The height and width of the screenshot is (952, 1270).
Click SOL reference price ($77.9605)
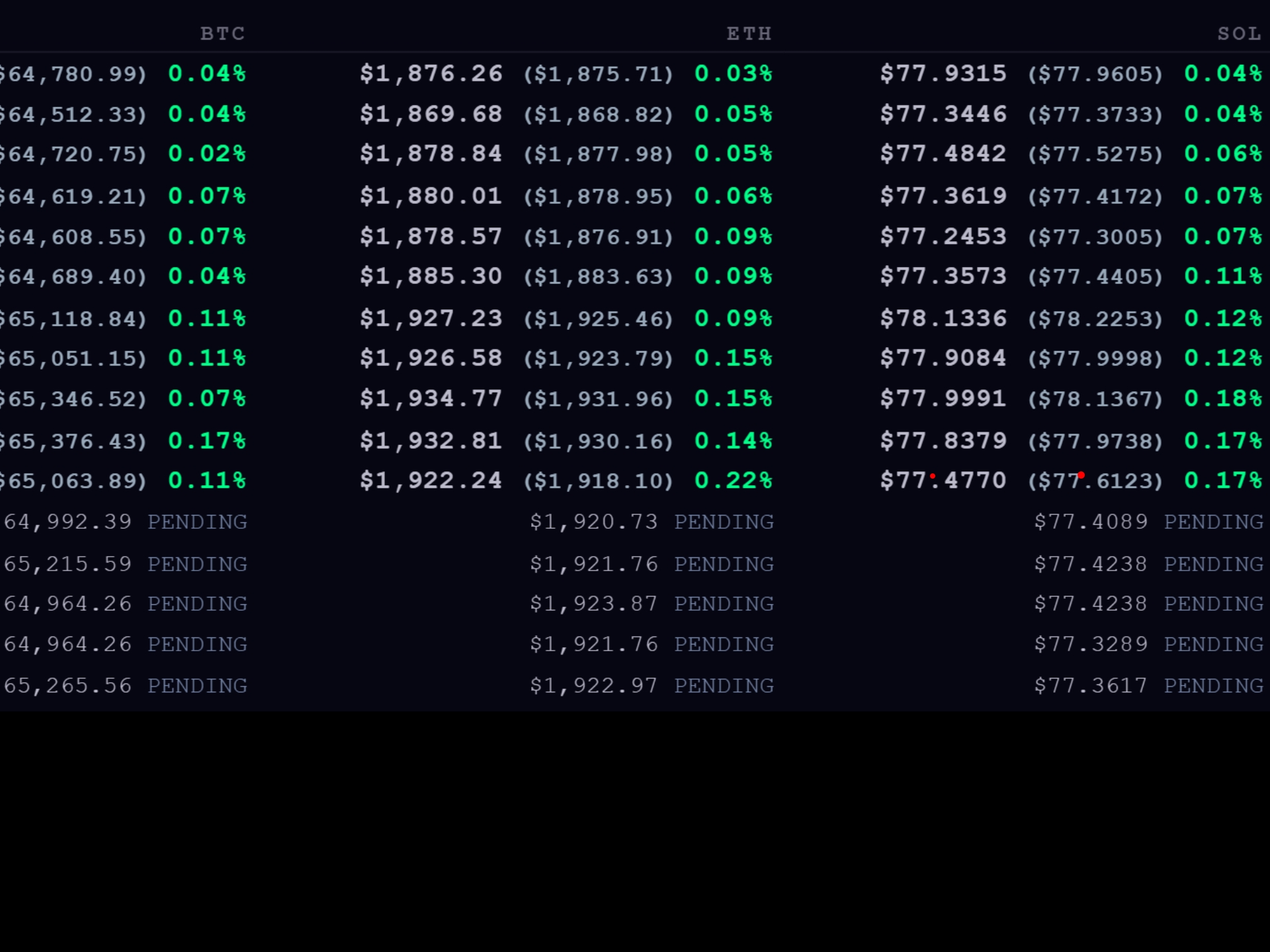click(1095, 74)
